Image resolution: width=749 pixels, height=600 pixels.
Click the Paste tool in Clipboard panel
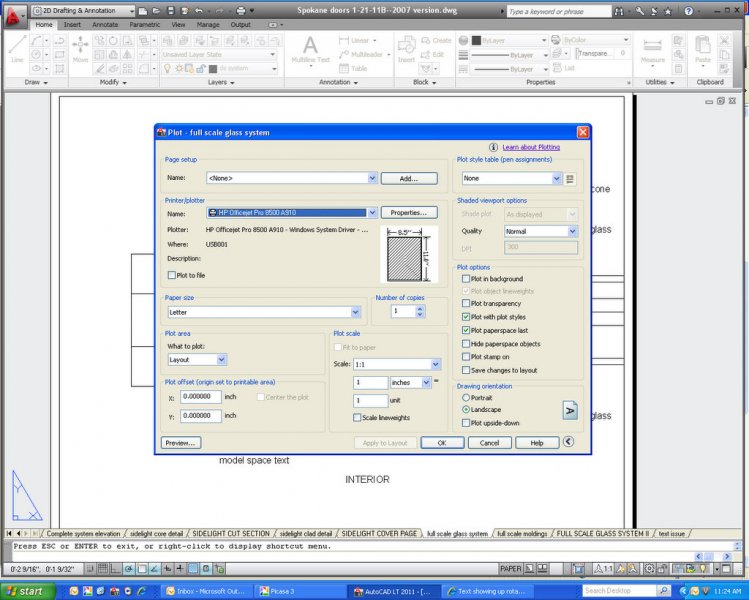point(703,50)
